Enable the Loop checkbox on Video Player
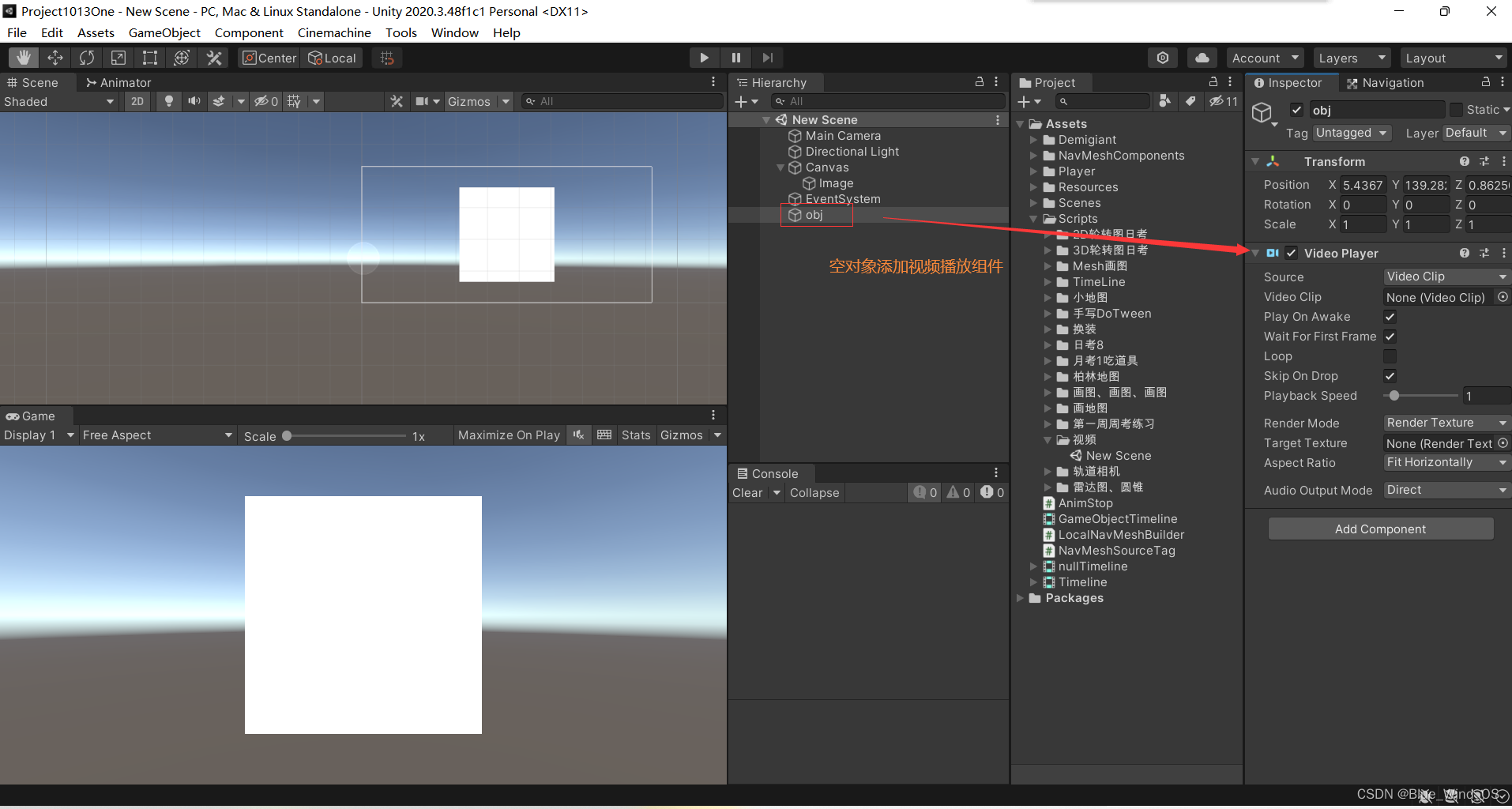The image size is (1512, 809). (1390, 356)
